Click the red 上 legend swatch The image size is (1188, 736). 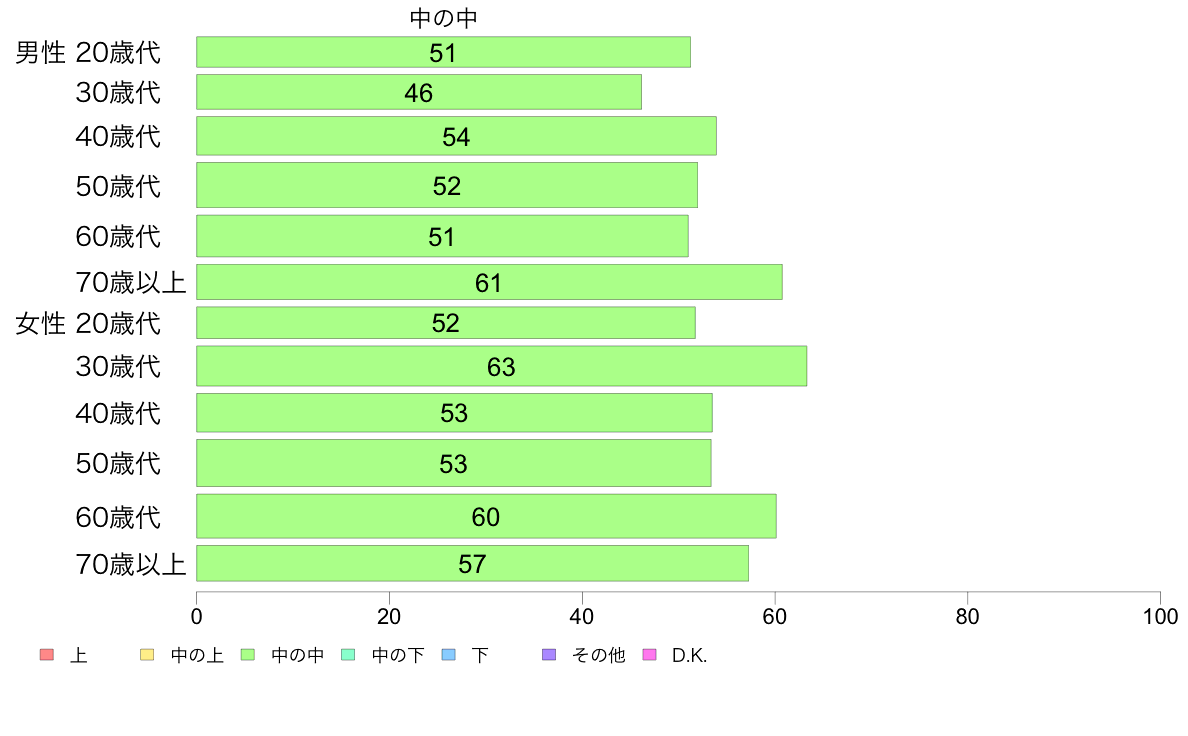tap(46, 655)
